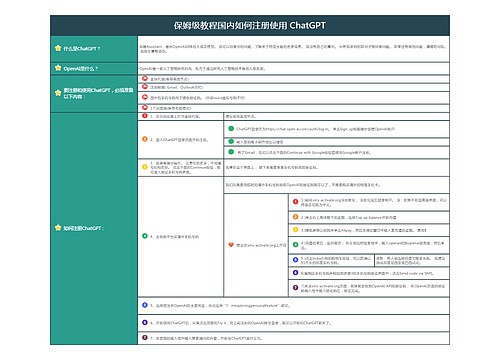Click the star next to 要注册和使用ChatGPT heading
Image resolution: width=500 pixels, height=360 pixels.
[x=58, y=93]
